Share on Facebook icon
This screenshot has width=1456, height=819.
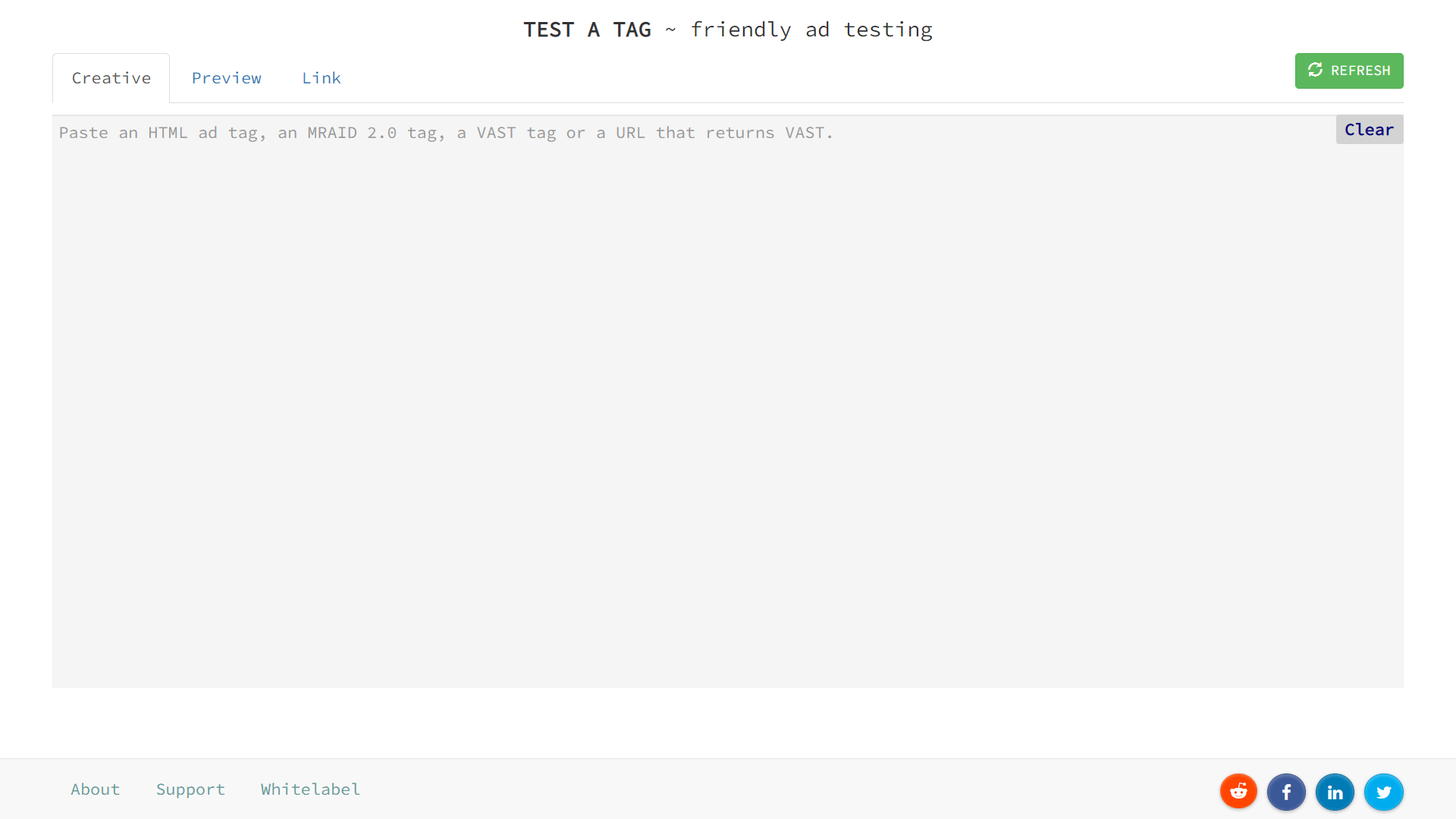pyautogui.click(x=1287, y=792)
